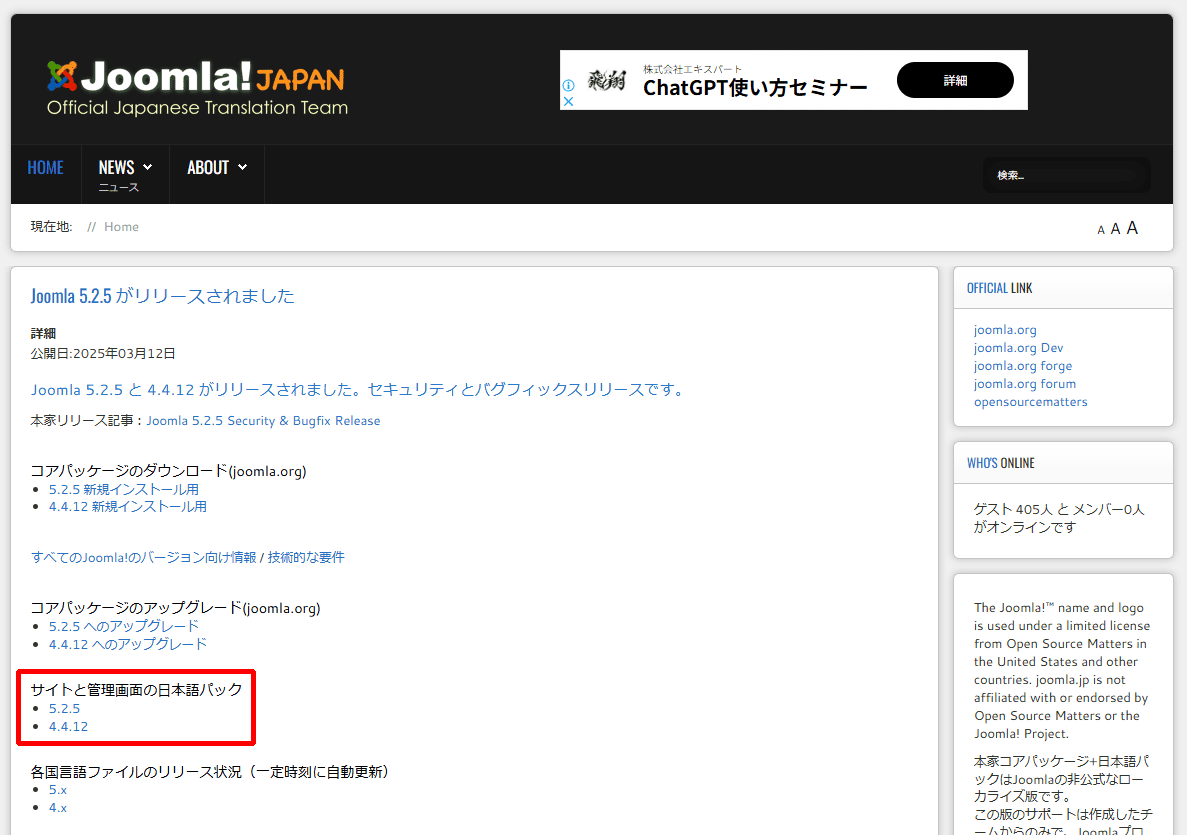
Task: Visit opensourcematters link
Action: coord(1030,402)
